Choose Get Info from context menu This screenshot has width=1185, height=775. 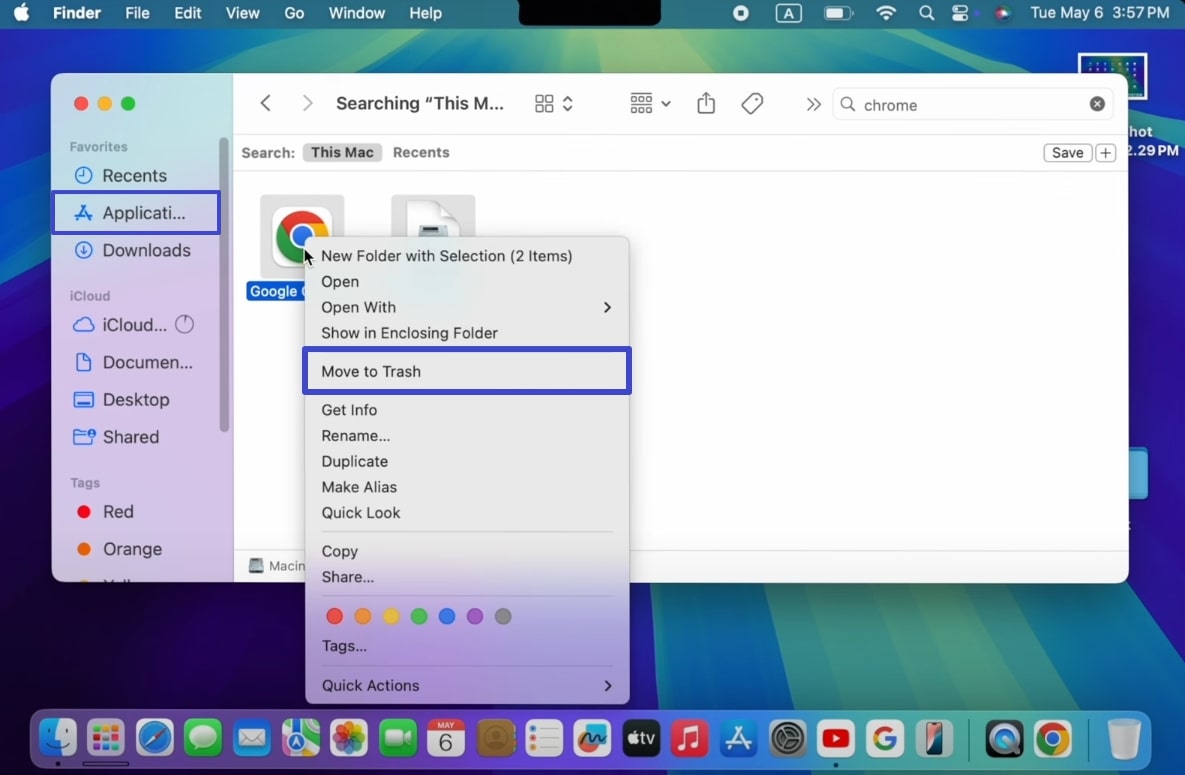tap(466, 410)
